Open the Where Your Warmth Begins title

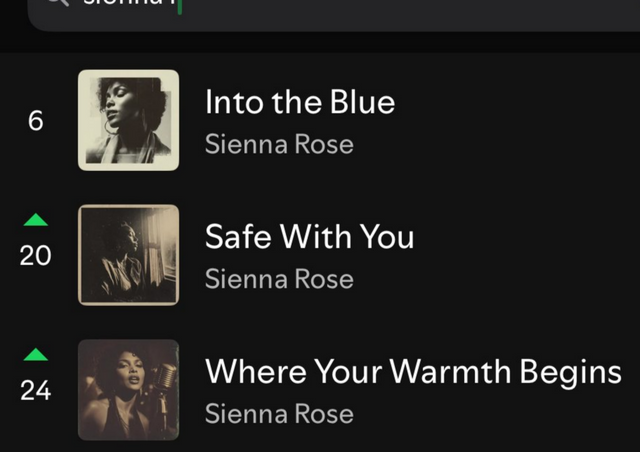pos(413,372)
